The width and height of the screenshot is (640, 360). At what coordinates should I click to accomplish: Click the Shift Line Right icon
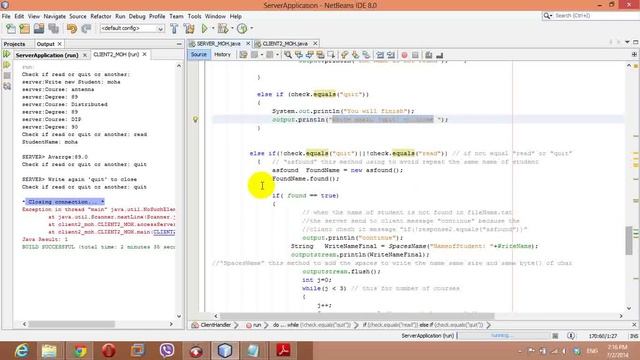[x=391, y=55]
